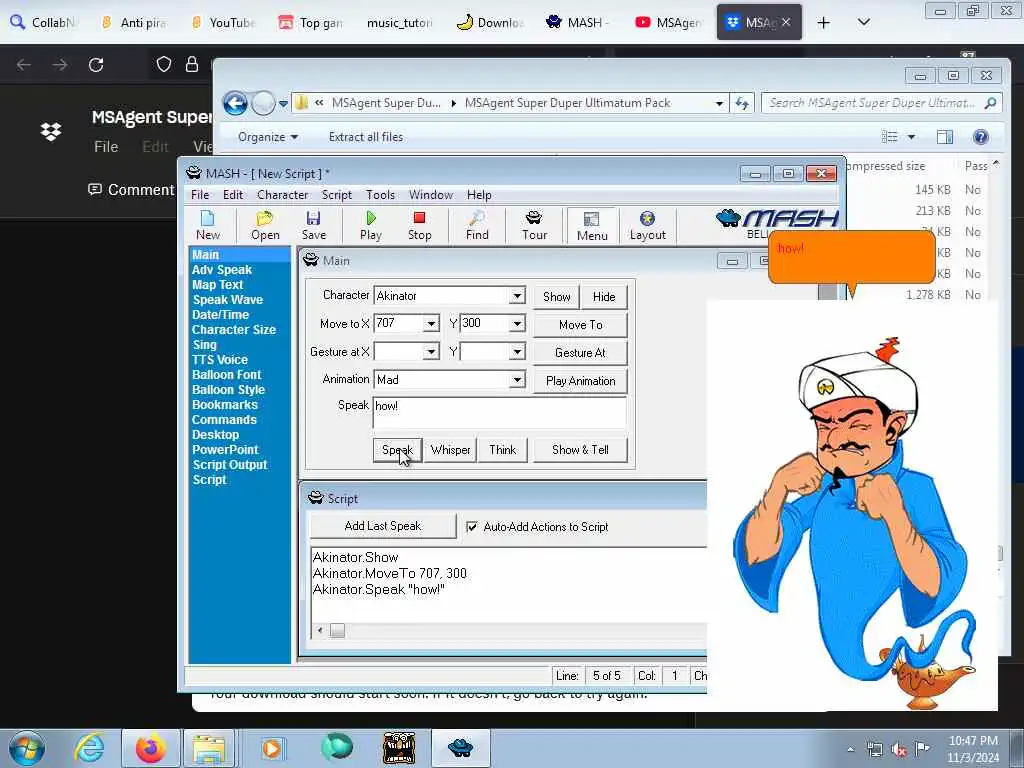
Task: Click the Dropbox logo on the page
Action: coord(51,132)
